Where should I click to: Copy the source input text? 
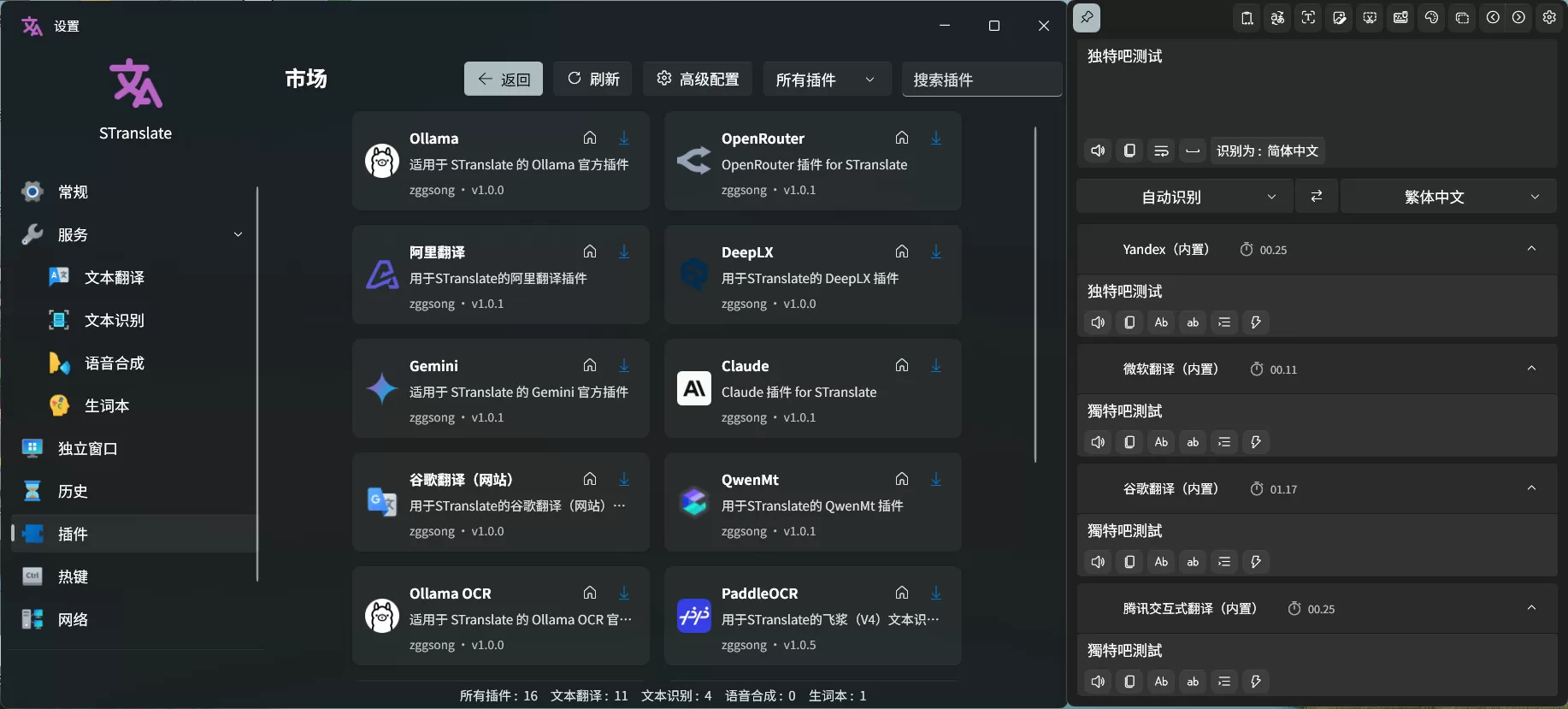tap(1129, 151)
